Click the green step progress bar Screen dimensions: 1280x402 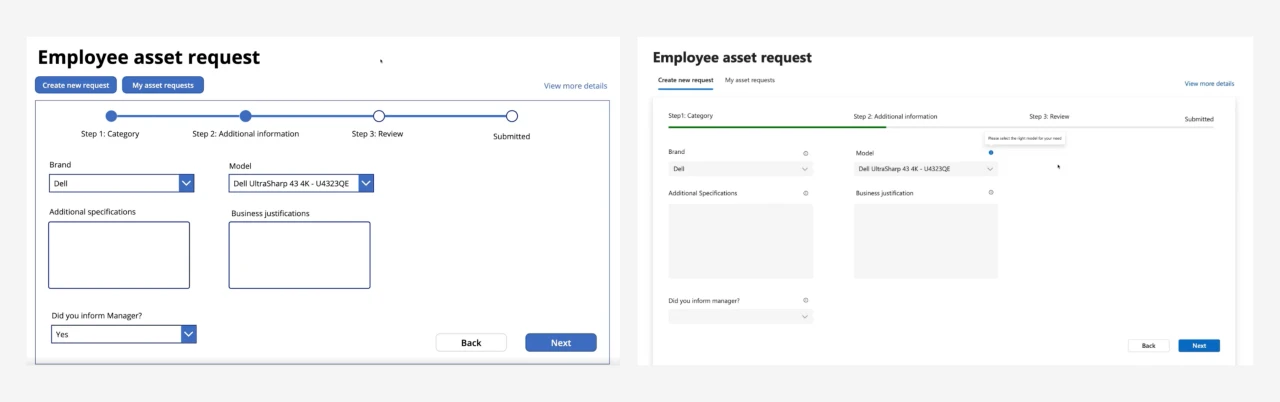(x=776, y=127)
